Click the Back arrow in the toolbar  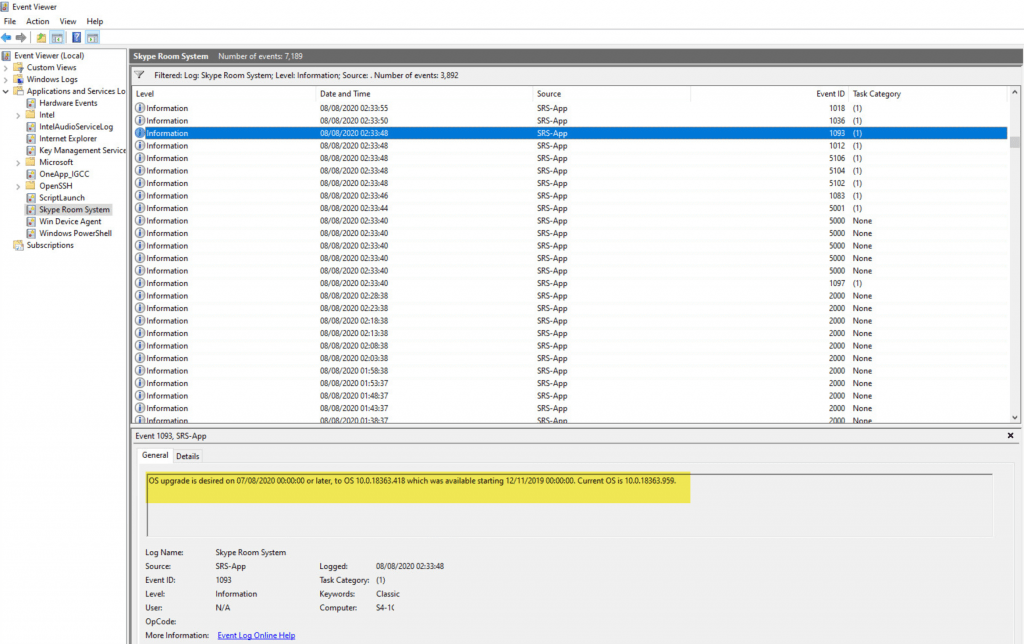click(7, 38)
